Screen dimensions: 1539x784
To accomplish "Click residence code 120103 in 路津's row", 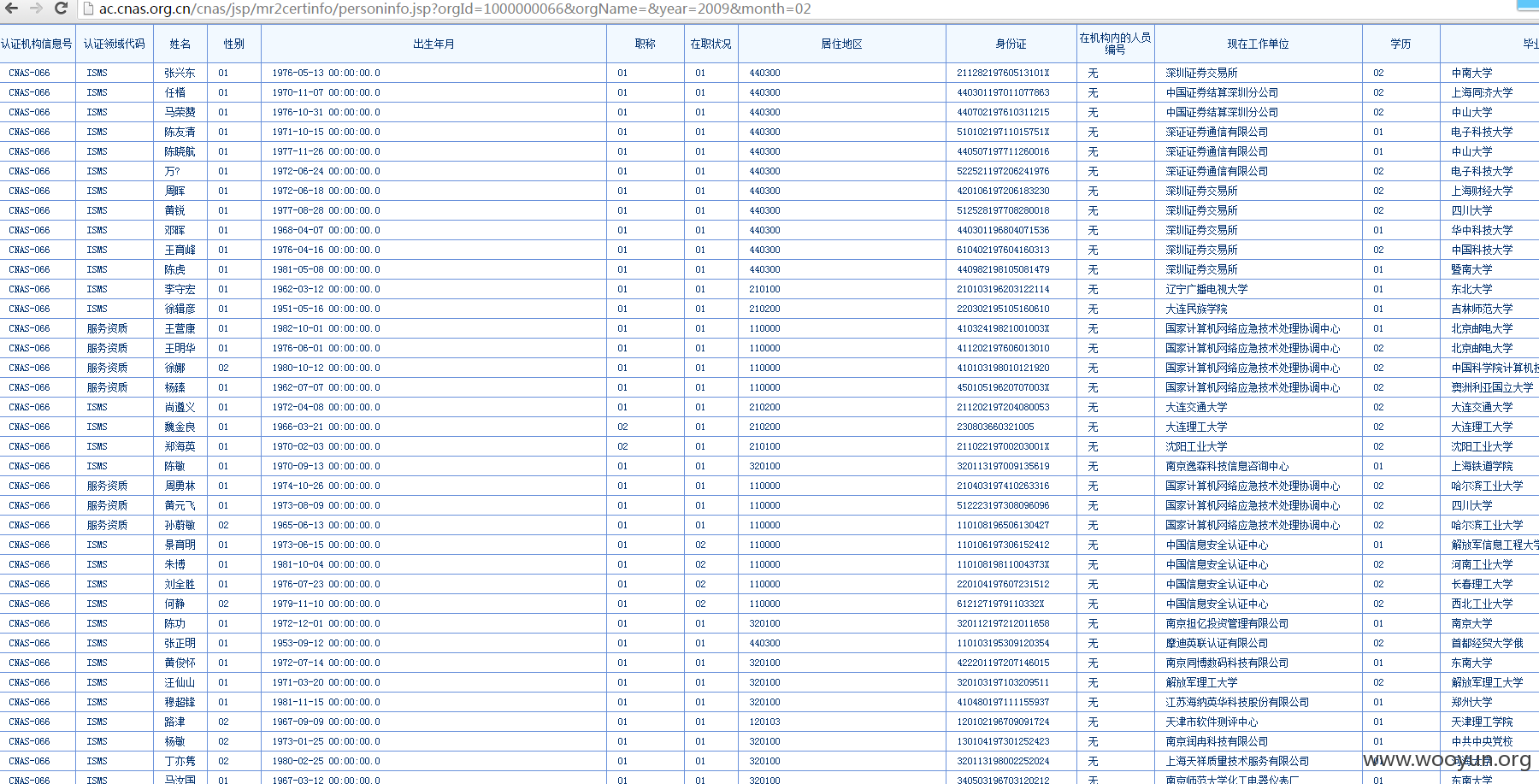I will coord(764,722).
